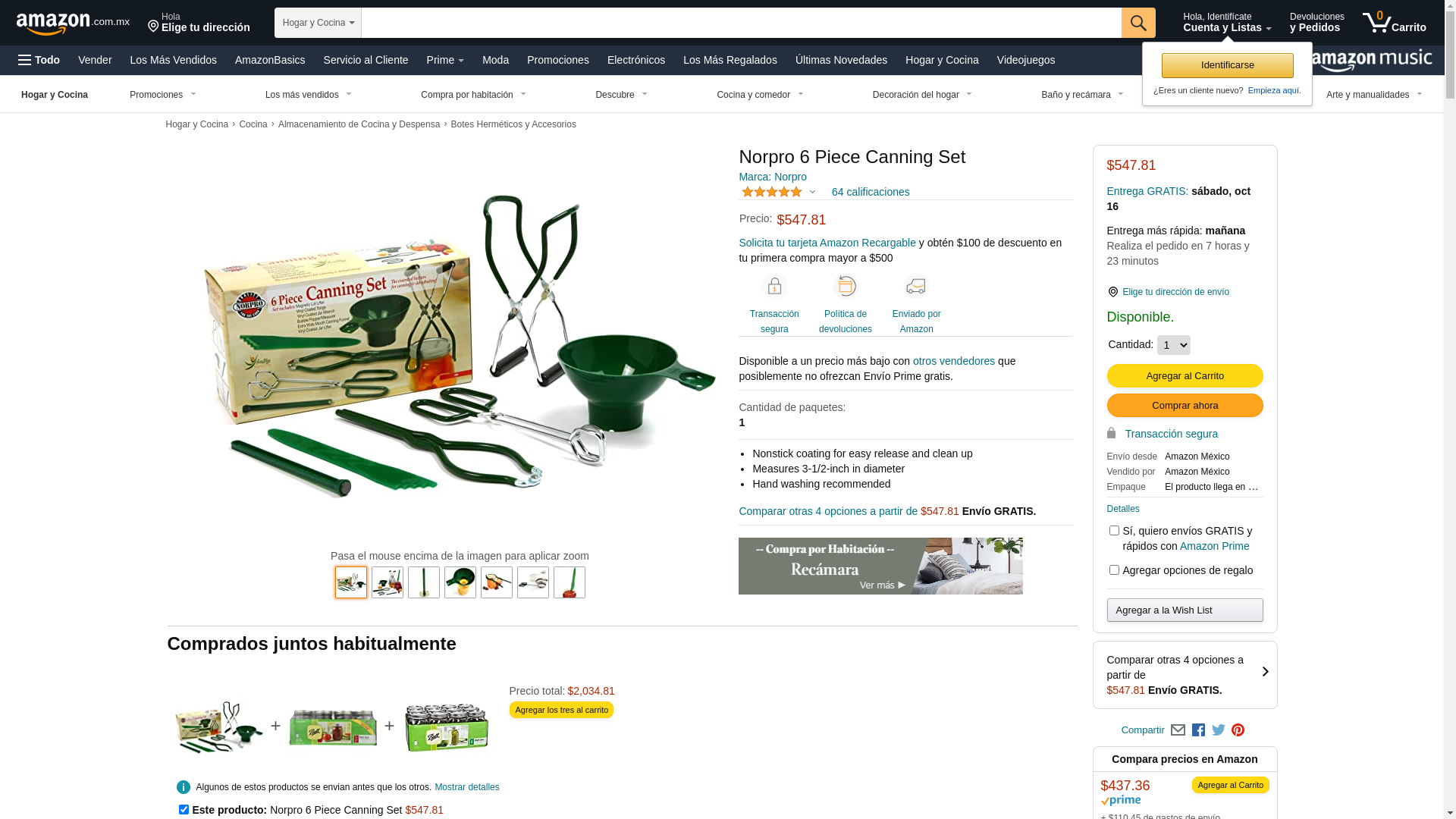
Task: Click the search magnifier button
Action: (x=1137, y=23)
